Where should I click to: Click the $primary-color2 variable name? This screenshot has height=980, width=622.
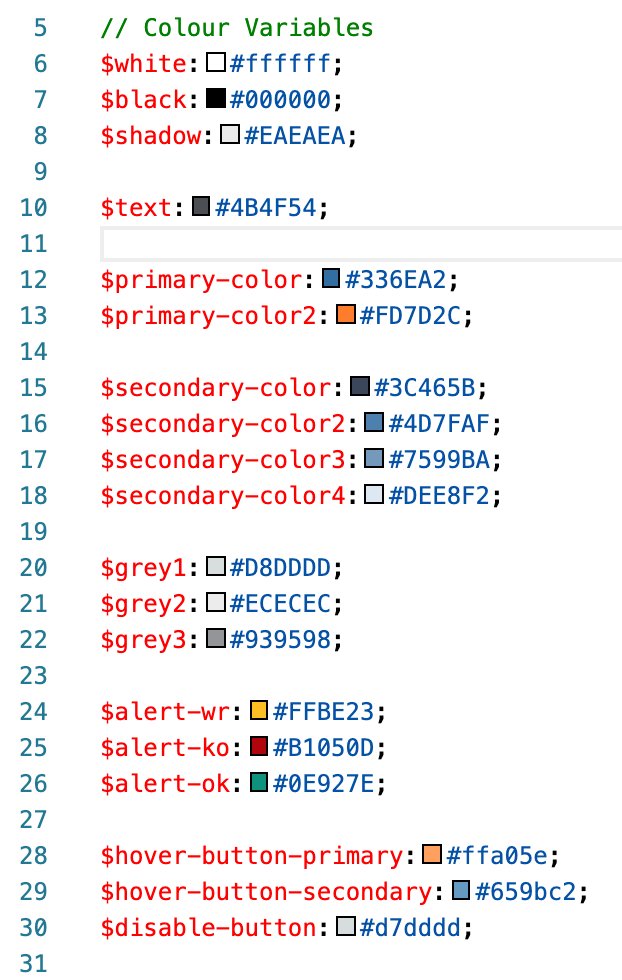click(x=209, y=316)
